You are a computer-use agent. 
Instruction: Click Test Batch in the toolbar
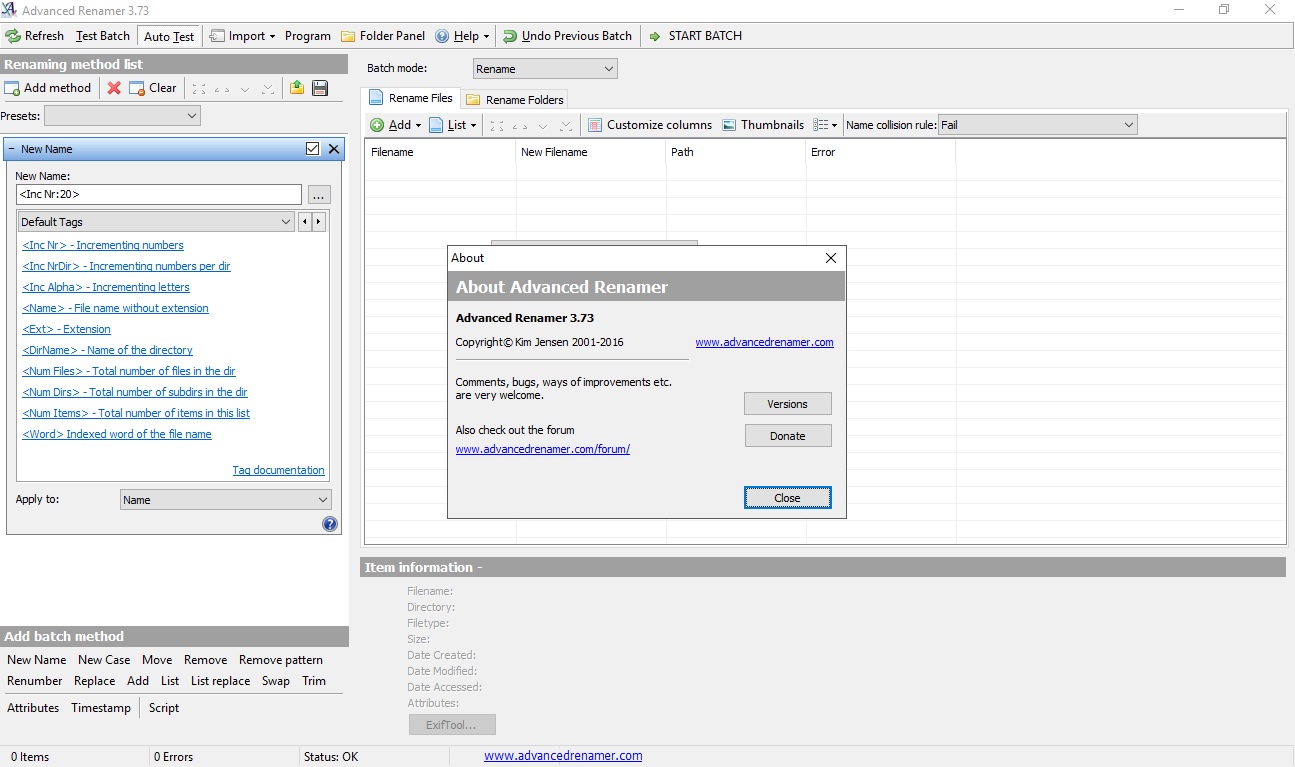[x=103, y=36]
